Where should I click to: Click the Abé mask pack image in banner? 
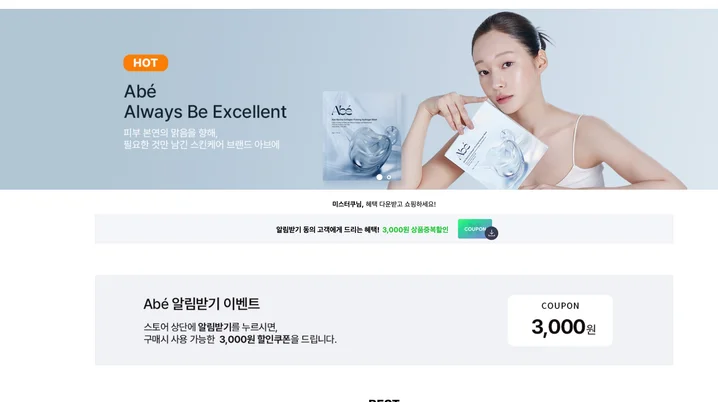(x=362, y=136)
